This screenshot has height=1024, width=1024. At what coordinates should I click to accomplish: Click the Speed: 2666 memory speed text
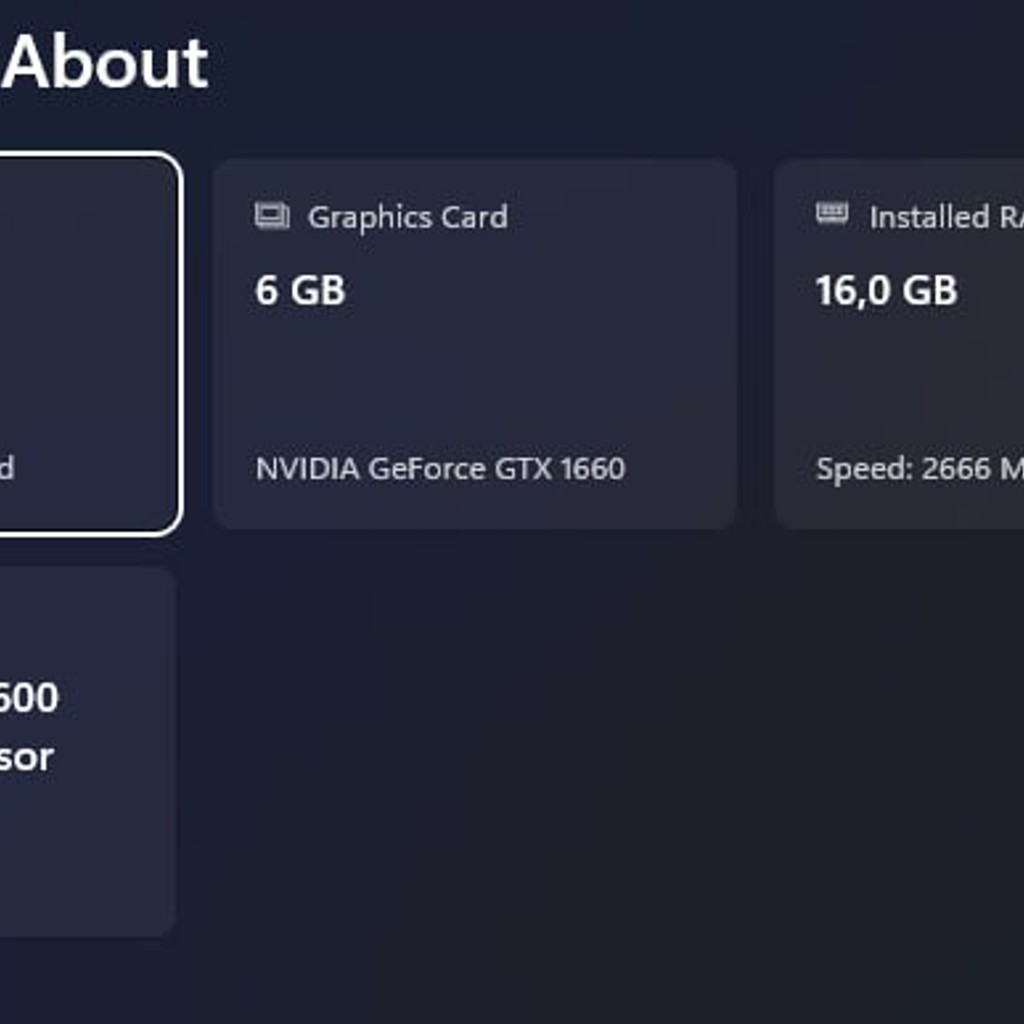point(904,469)
